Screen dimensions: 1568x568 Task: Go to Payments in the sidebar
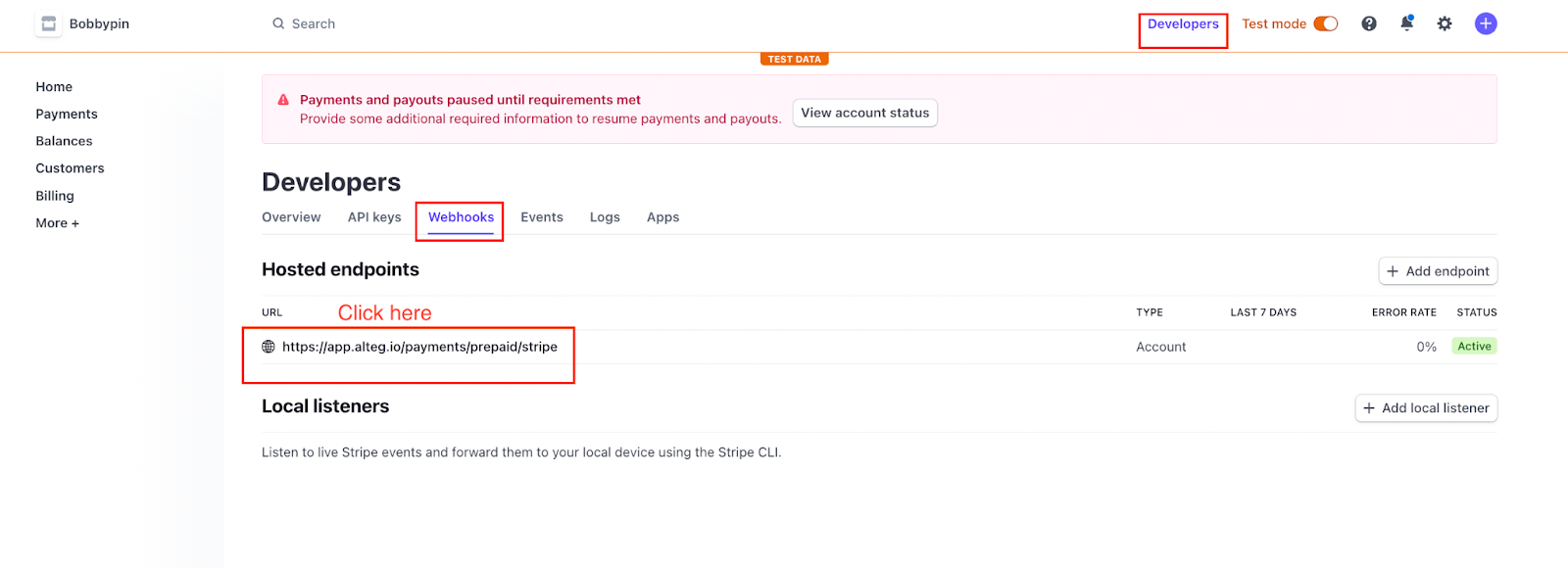(67, 115)
